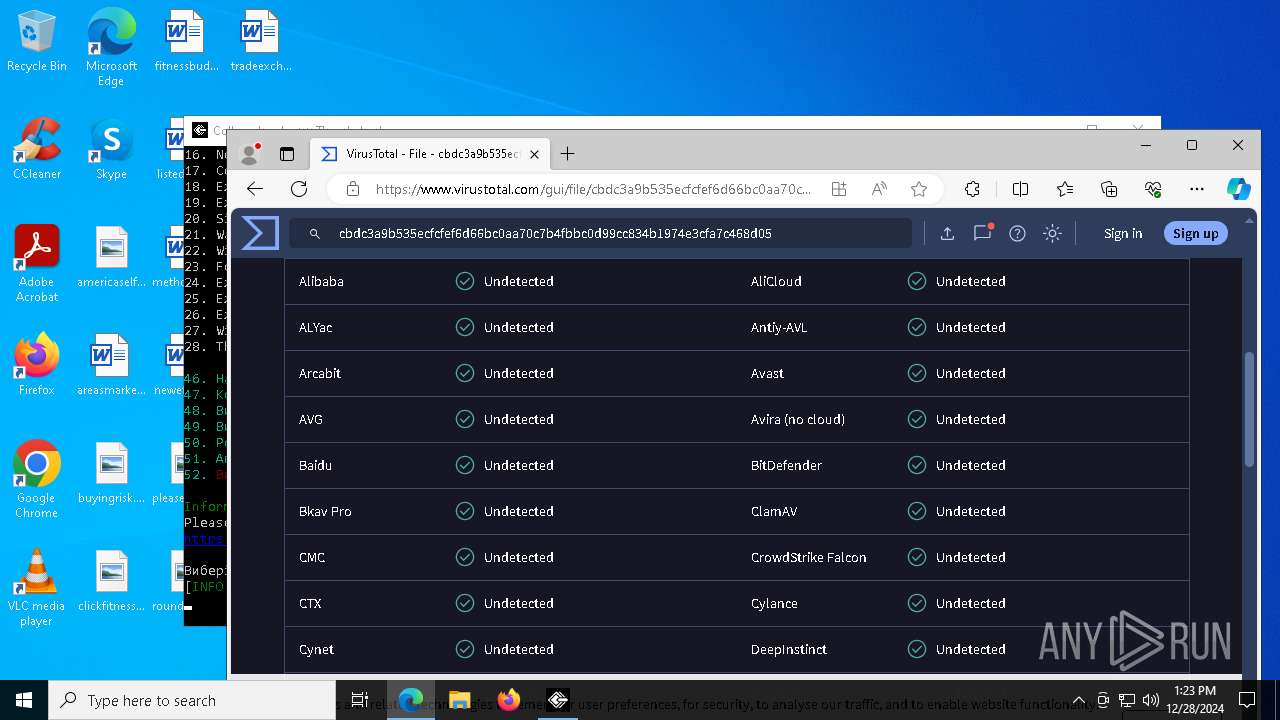Image resolution: width=1280 pixels, height=720 pixels.
Task: Launch Firefox from desktop shortcut
Action: (x=37, y=365)
